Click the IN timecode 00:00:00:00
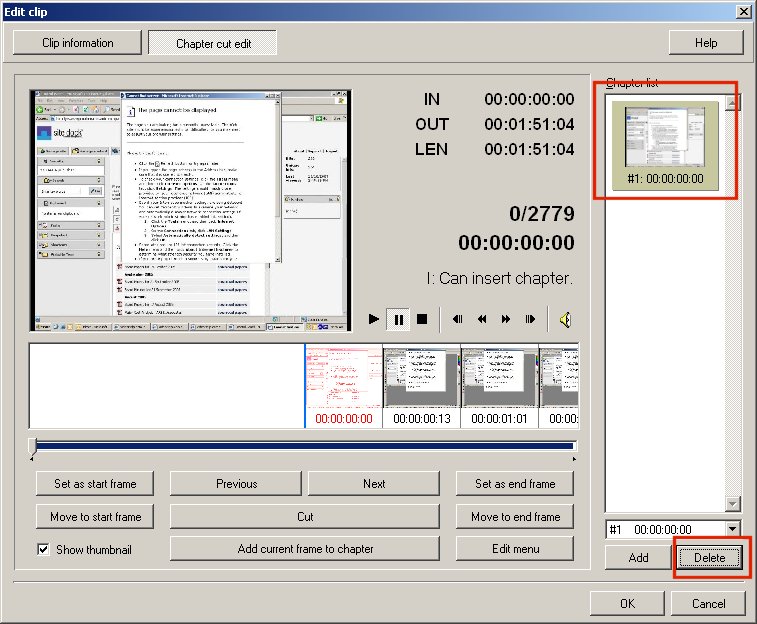 (x=529, y=99)
